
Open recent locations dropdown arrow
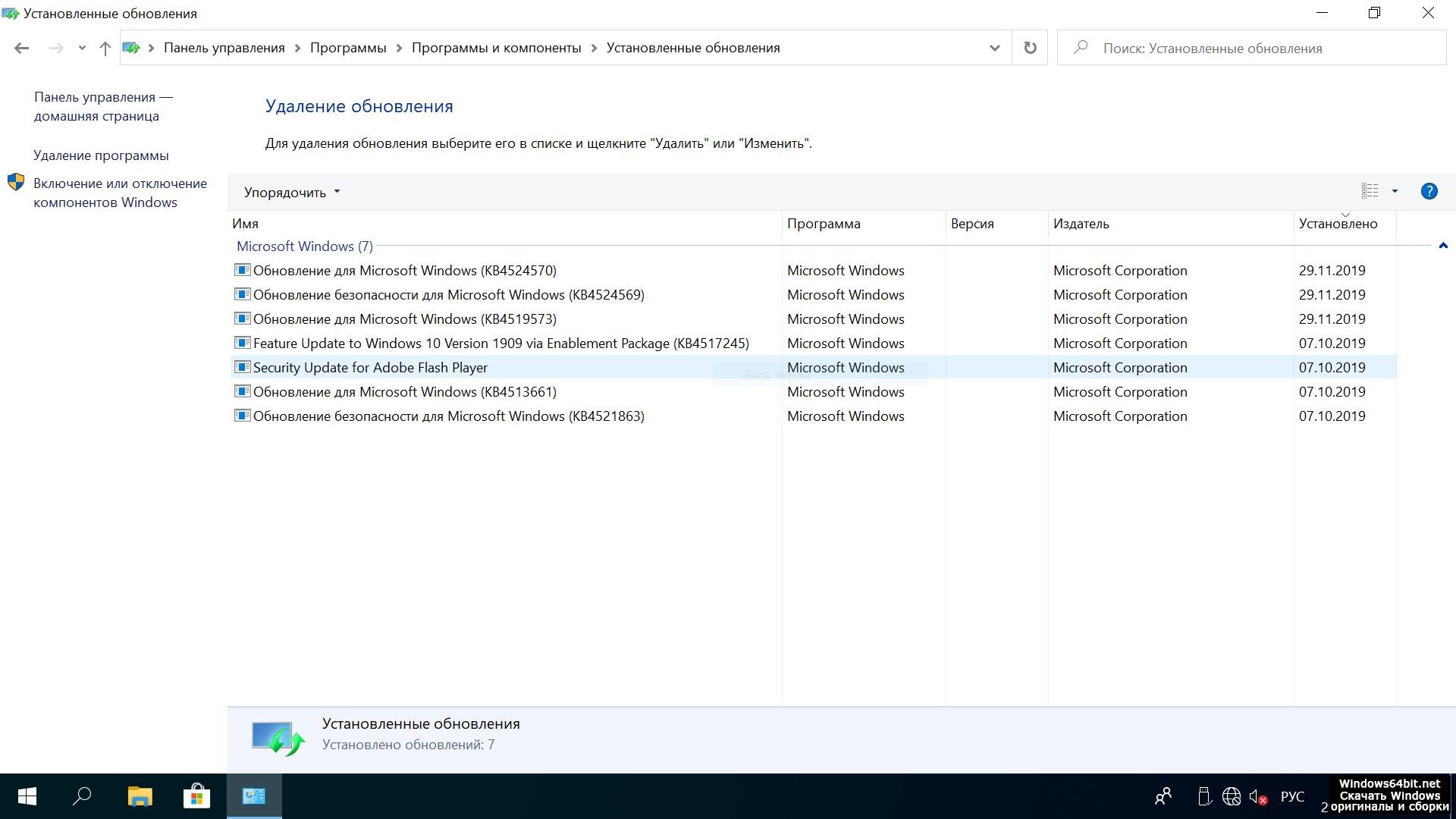(82, 49)
